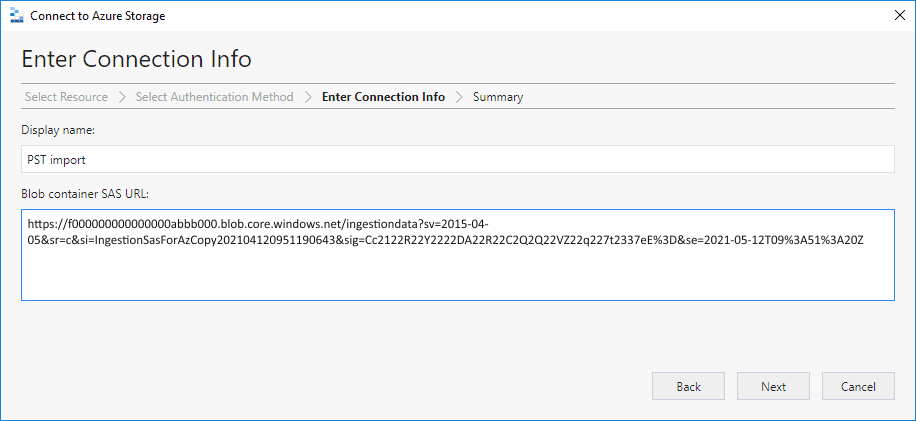
Task: Select the bold Enter Connection Info breadcrumb step
Action: (x=383, y=97)
